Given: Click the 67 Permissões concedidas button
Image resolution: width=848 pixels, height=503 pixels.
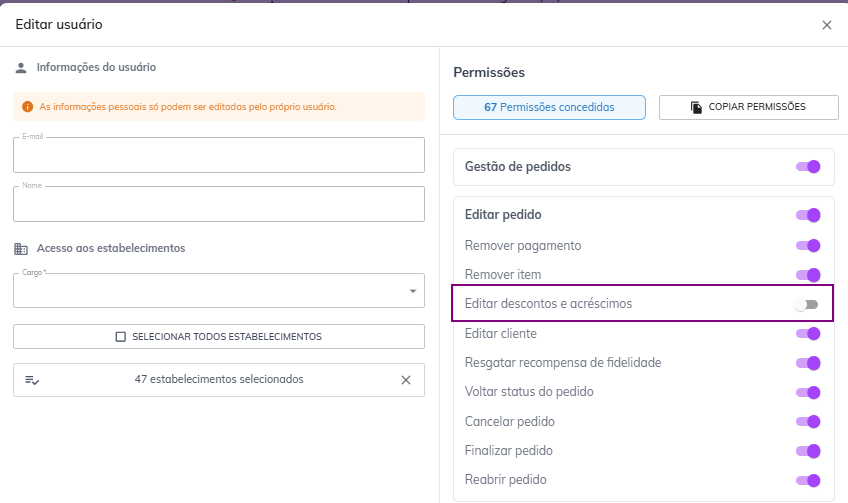Looking at the screenshot, I should tap(549, 107).
